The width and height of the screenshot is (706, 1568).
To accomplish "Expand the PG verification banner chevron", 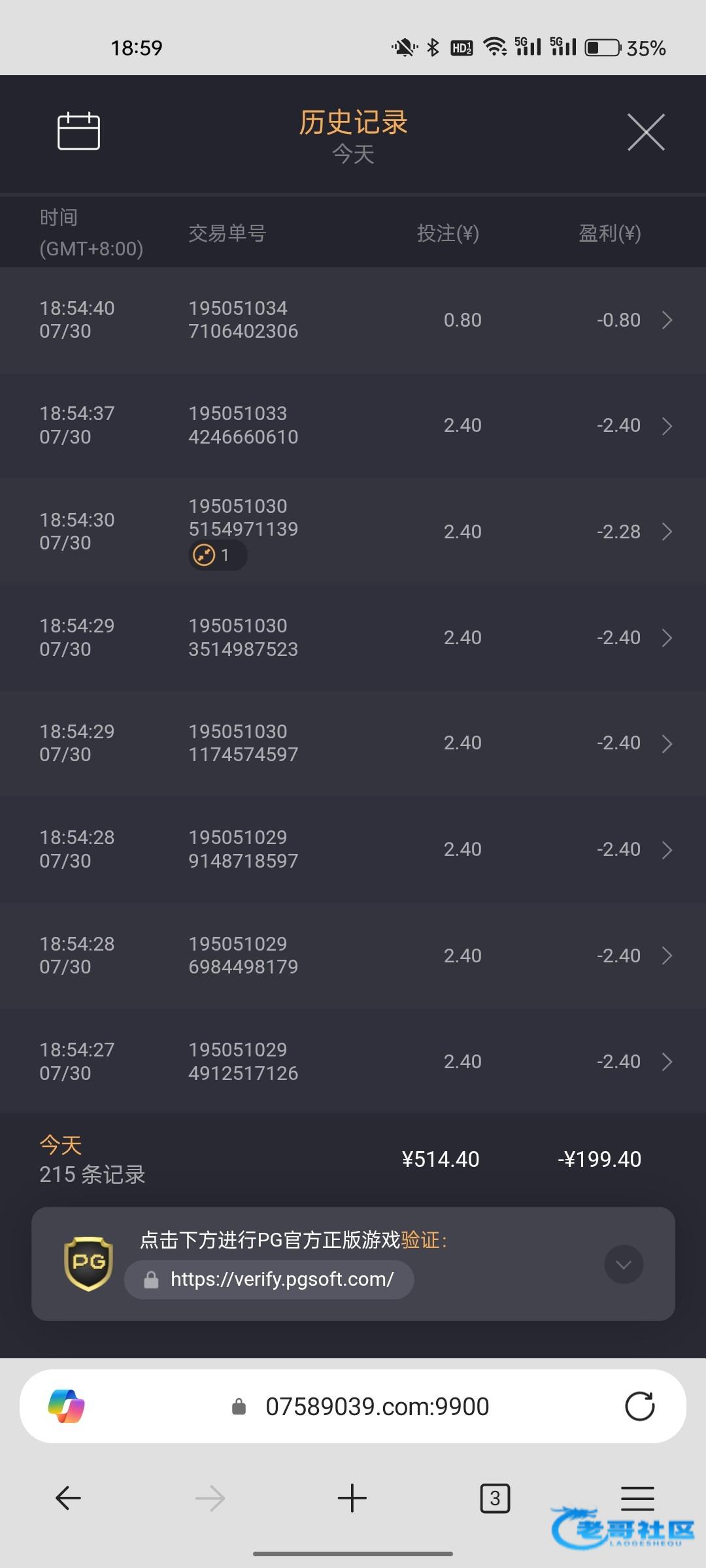I will pyautogui.click(x=624, y=1264).
